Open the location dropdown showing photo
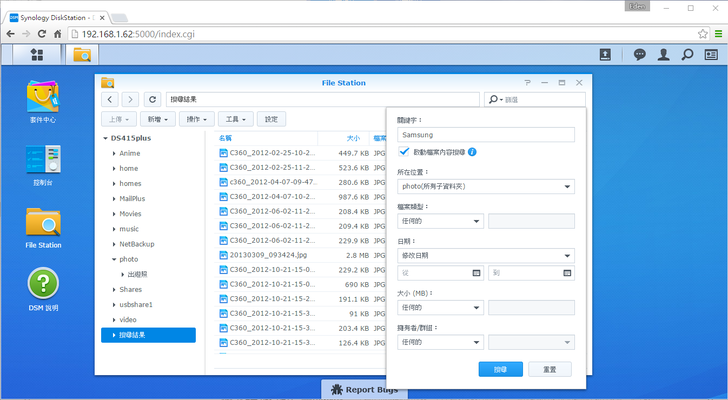The width and height of the screenshot is (728, 400). click(x=485, y=186)
